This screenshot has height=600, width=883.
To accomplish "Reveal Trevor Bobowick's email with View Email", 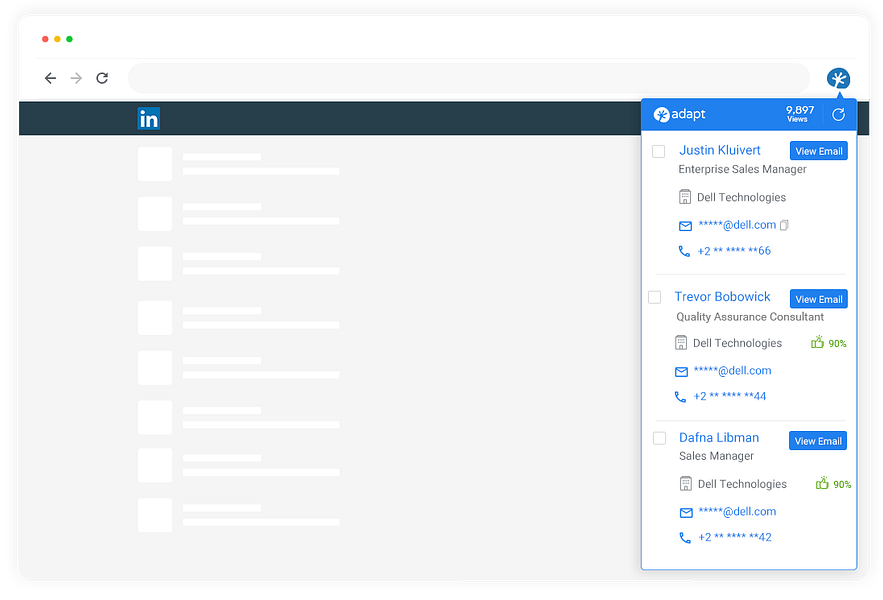I will [x=819, y=299].
